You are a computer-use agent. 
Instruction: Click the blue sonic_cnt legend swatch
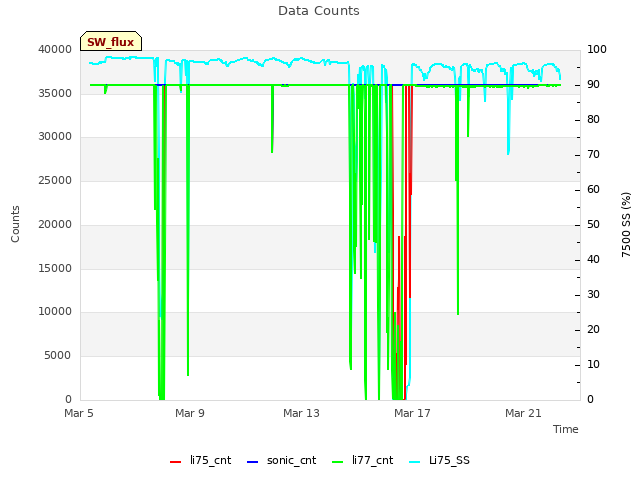253,462
